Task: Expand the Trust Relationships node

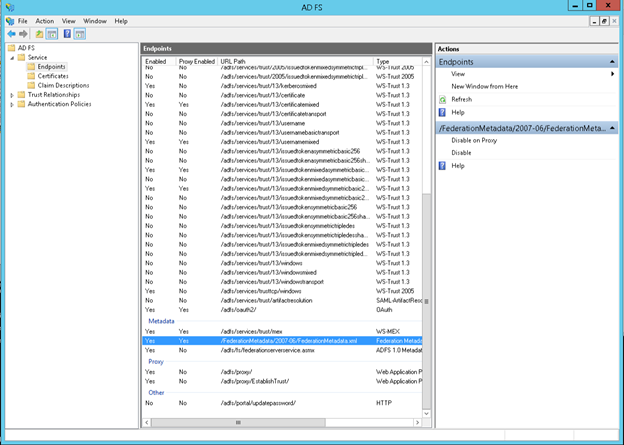Action: click(12, 95)
